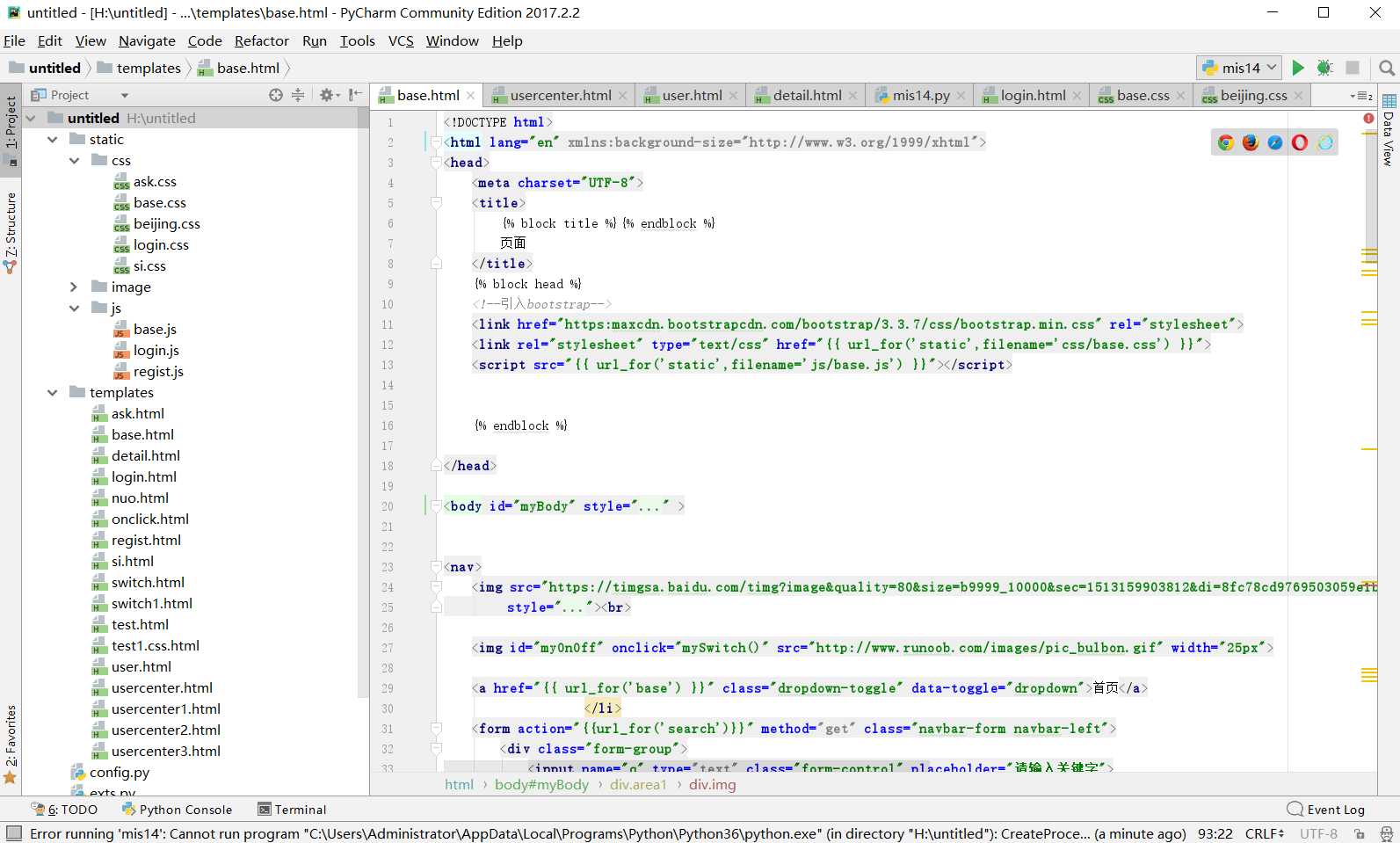Close the beijing.css tab
The width and height of the screenshot is (1400, 843).
(x=1299, y=96)
